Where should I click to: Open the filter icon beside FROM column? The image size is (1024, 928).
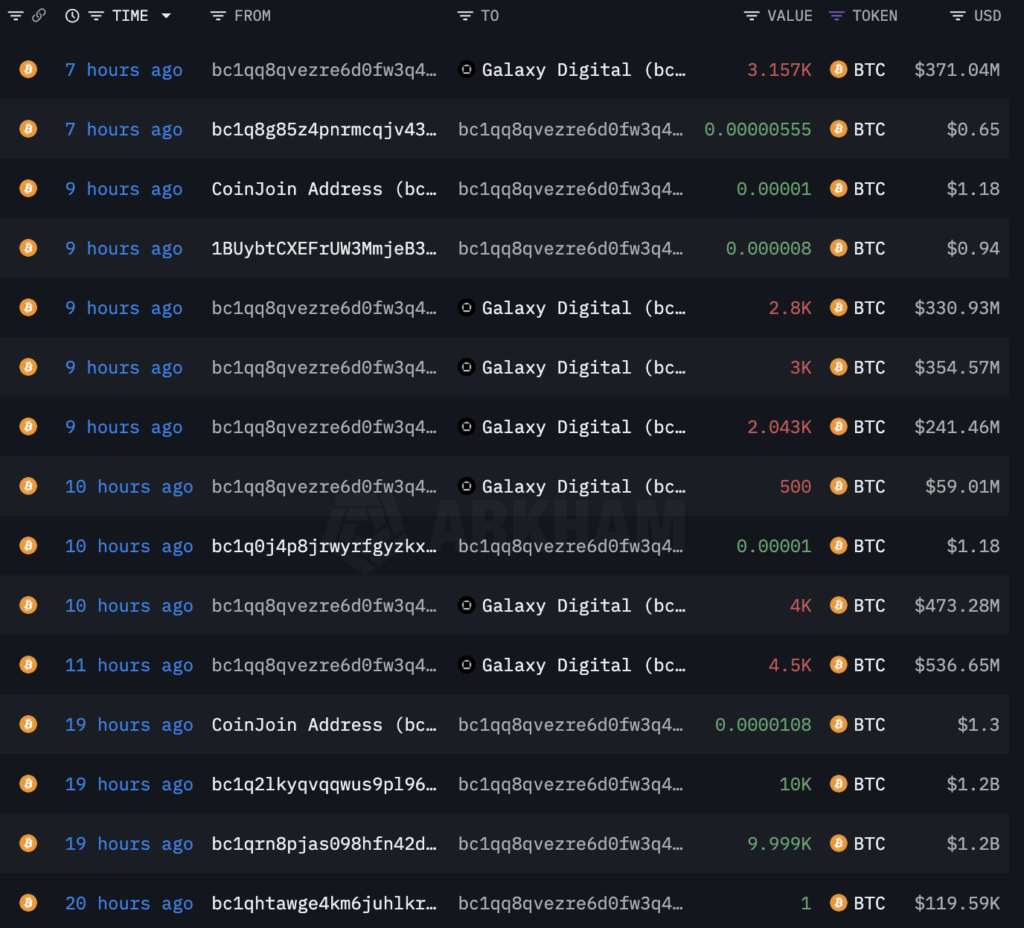tap(218, 15)
